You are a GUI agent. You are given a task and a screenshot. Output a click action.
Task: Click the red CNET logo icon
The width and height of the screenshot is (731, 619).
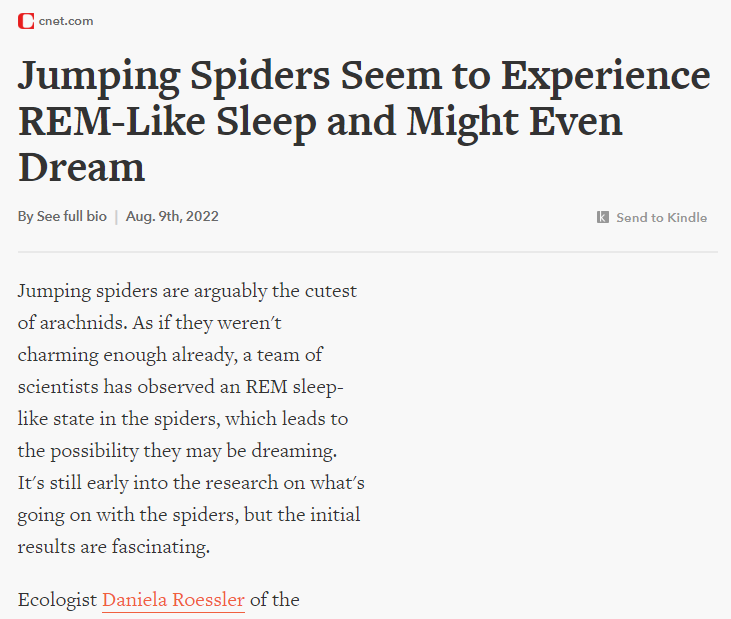click(x=26, y=21)
